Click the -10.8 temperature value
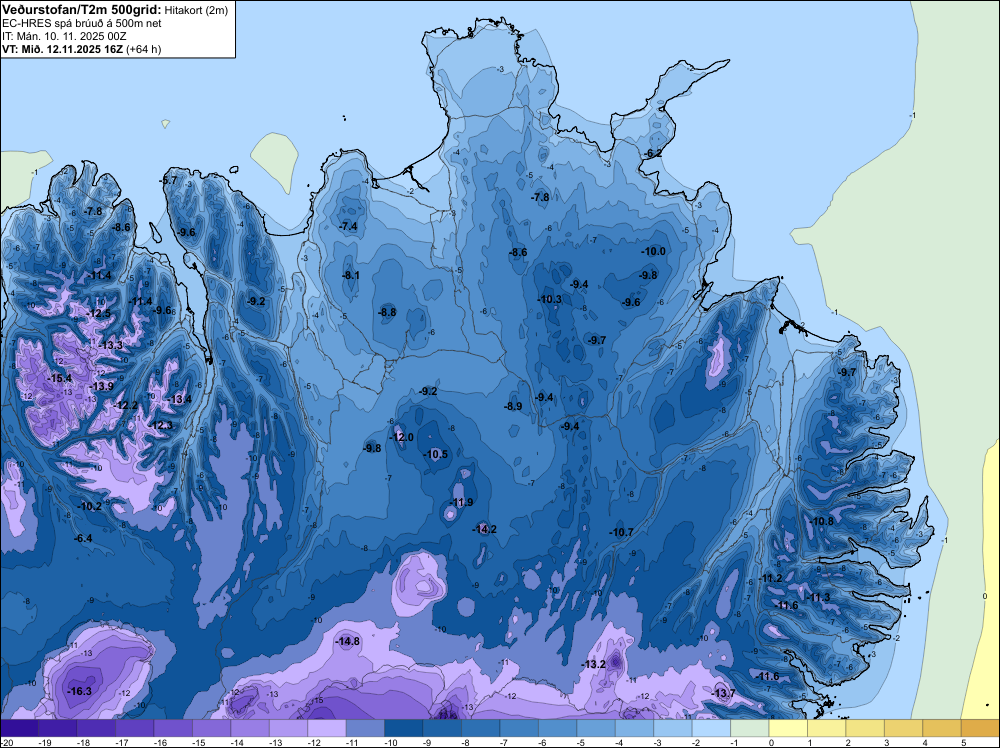 point(821,521)
